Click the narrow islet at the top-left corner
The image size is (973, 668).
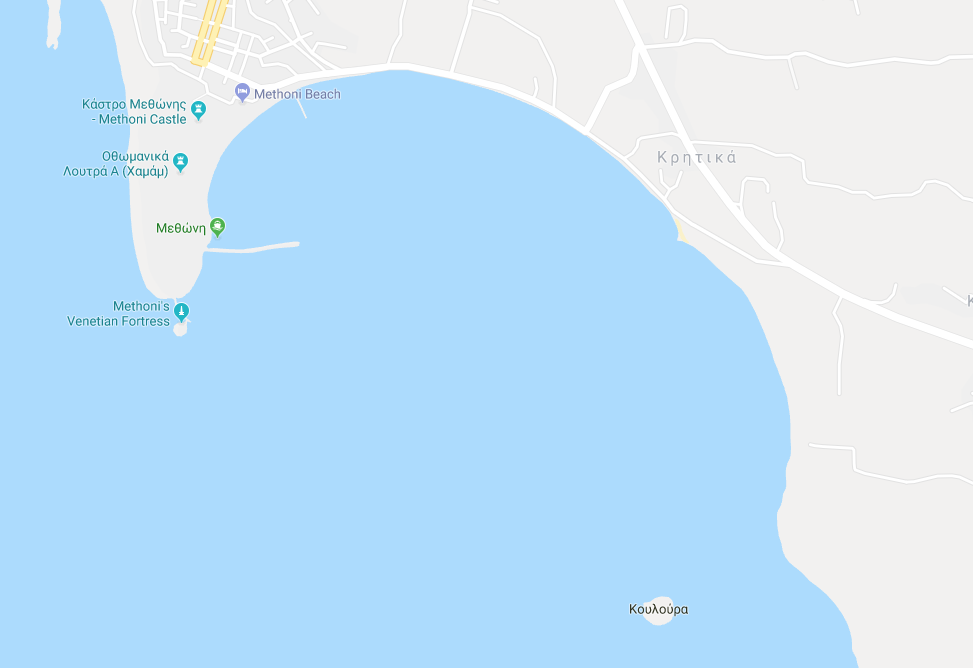click(54, 24)
